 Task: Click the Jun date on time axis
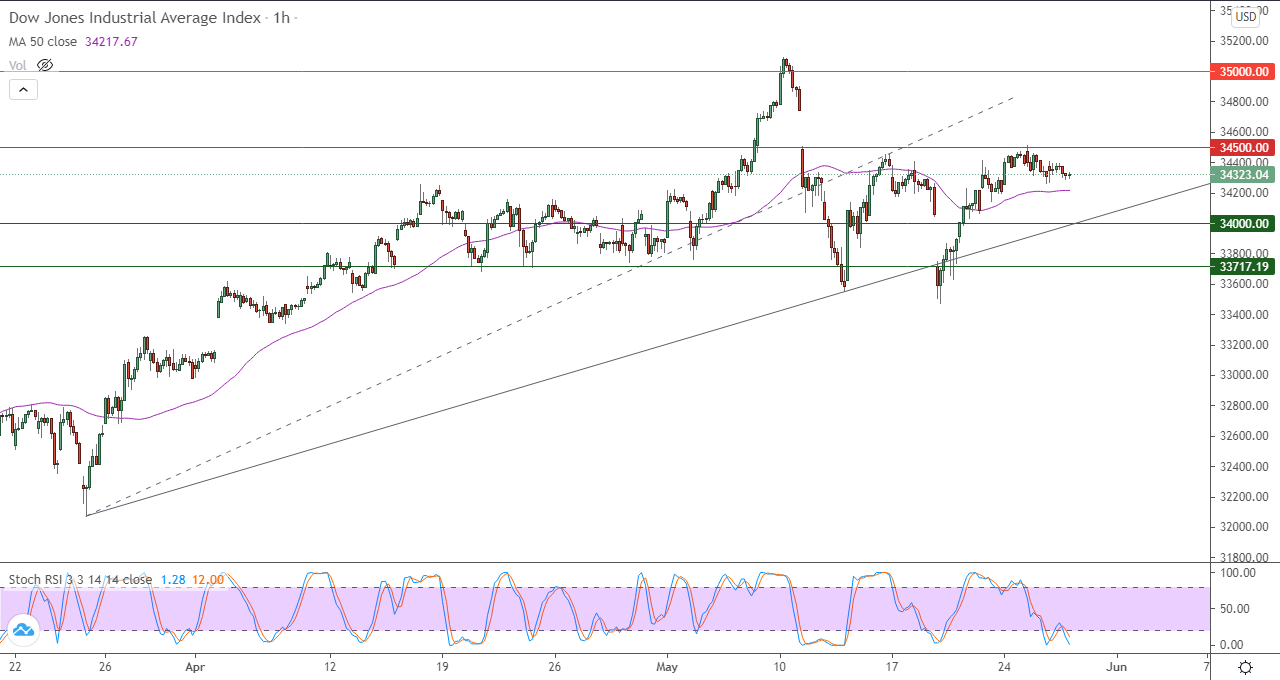coord(1117,665)
